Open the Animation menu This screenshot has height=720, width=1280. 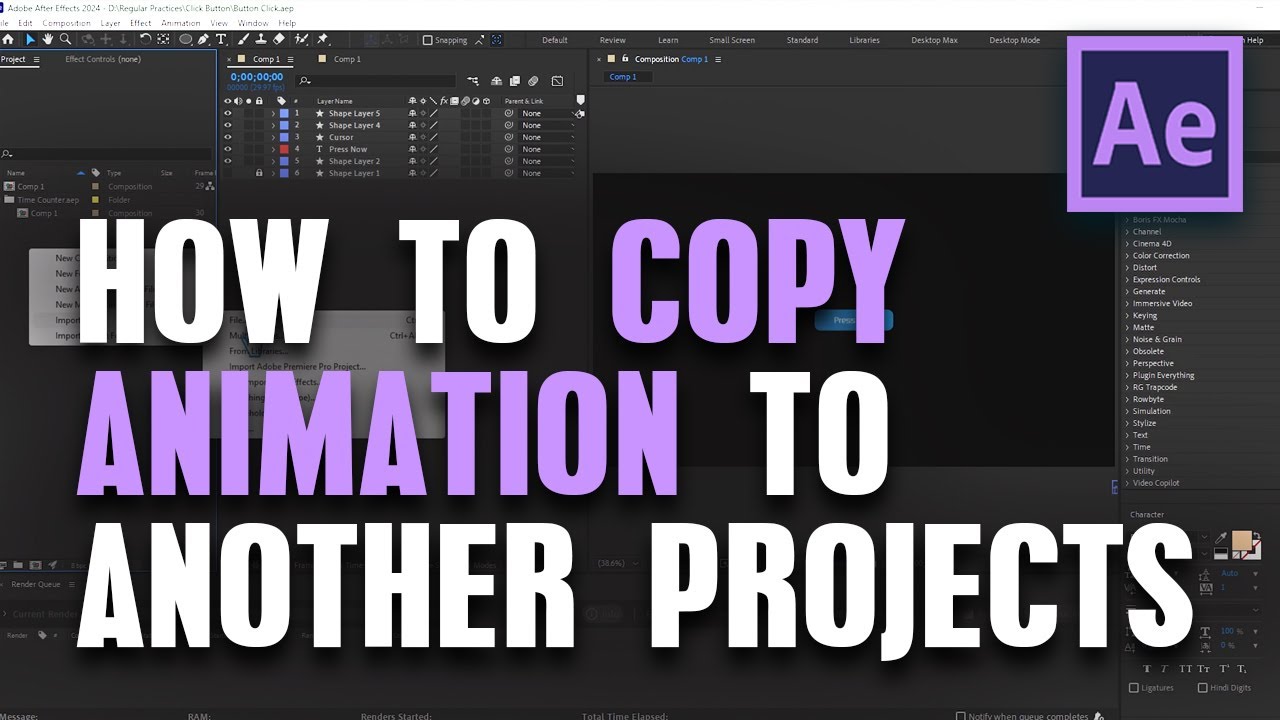[181, 23]
